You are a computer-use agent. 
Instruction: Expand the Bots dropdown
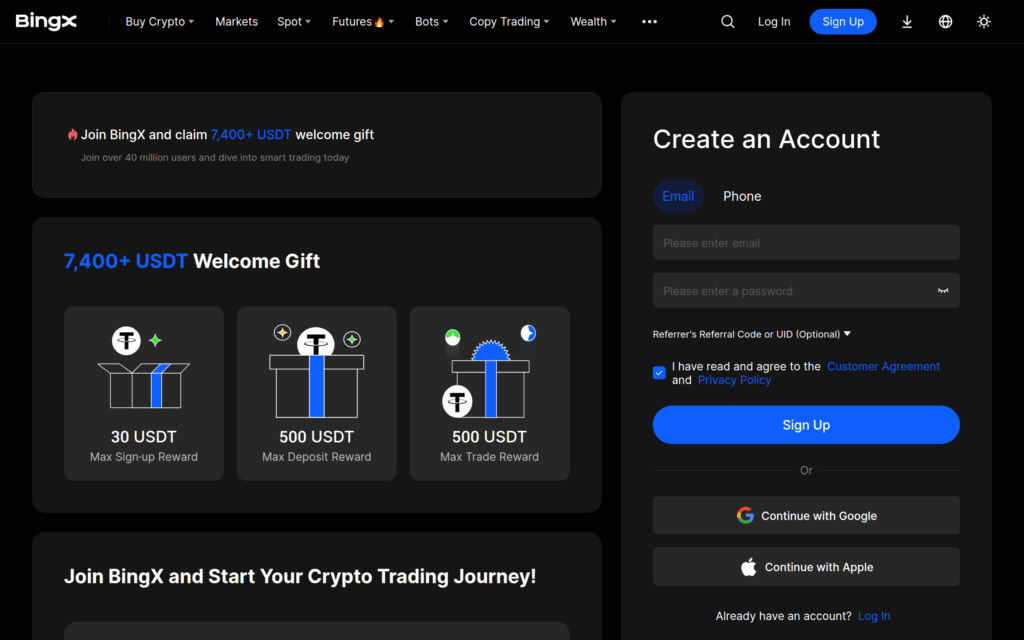pos(432,22)
